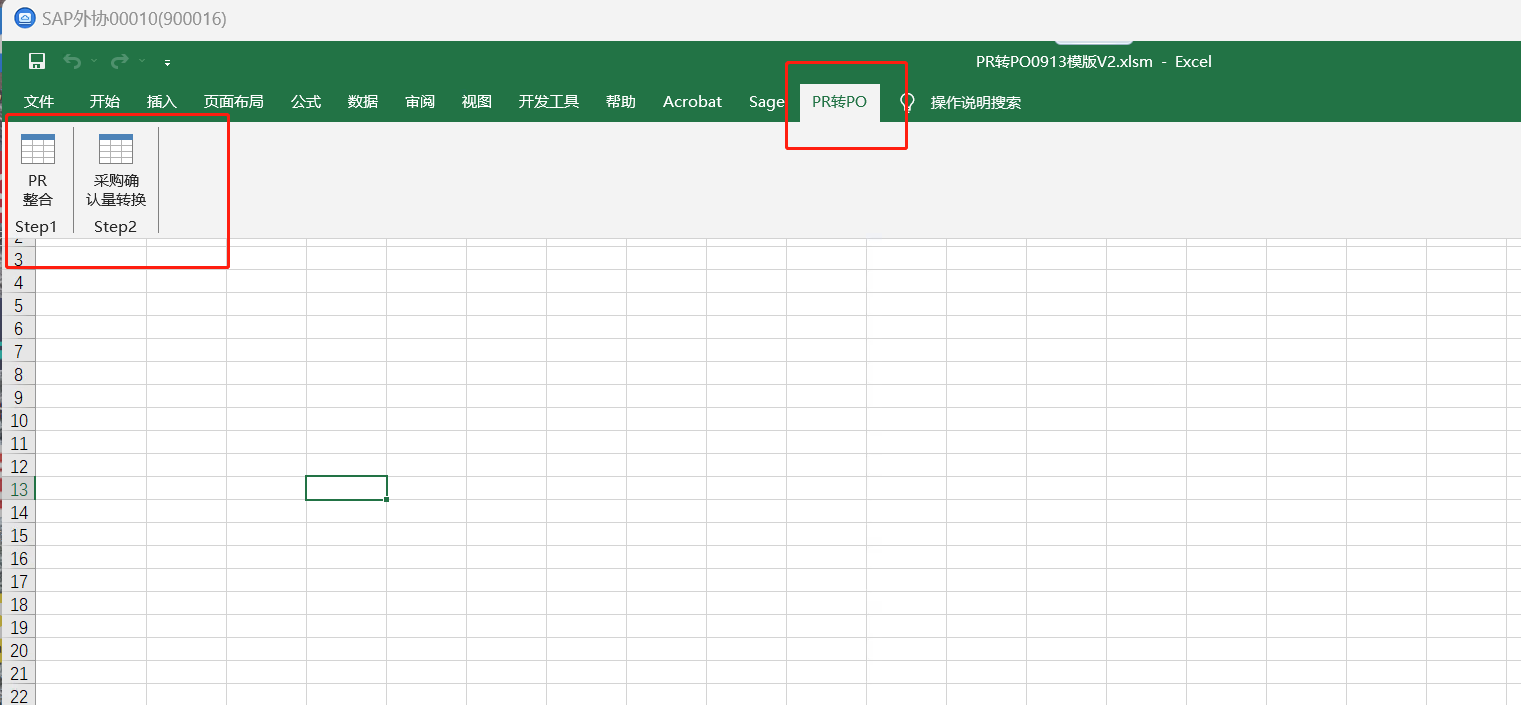The height and width of the screenshot is (705, 1521).
Task: Open the 审阅 ribbon tab
Action: 419,101
